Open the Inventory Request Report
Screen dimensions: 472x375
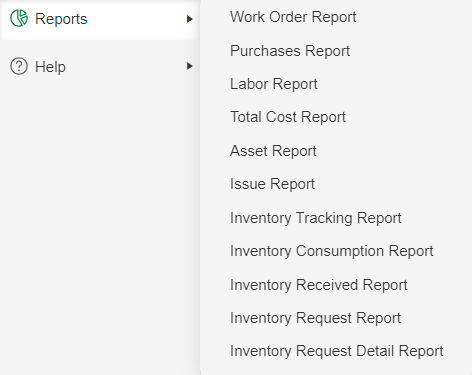[315, 318]
